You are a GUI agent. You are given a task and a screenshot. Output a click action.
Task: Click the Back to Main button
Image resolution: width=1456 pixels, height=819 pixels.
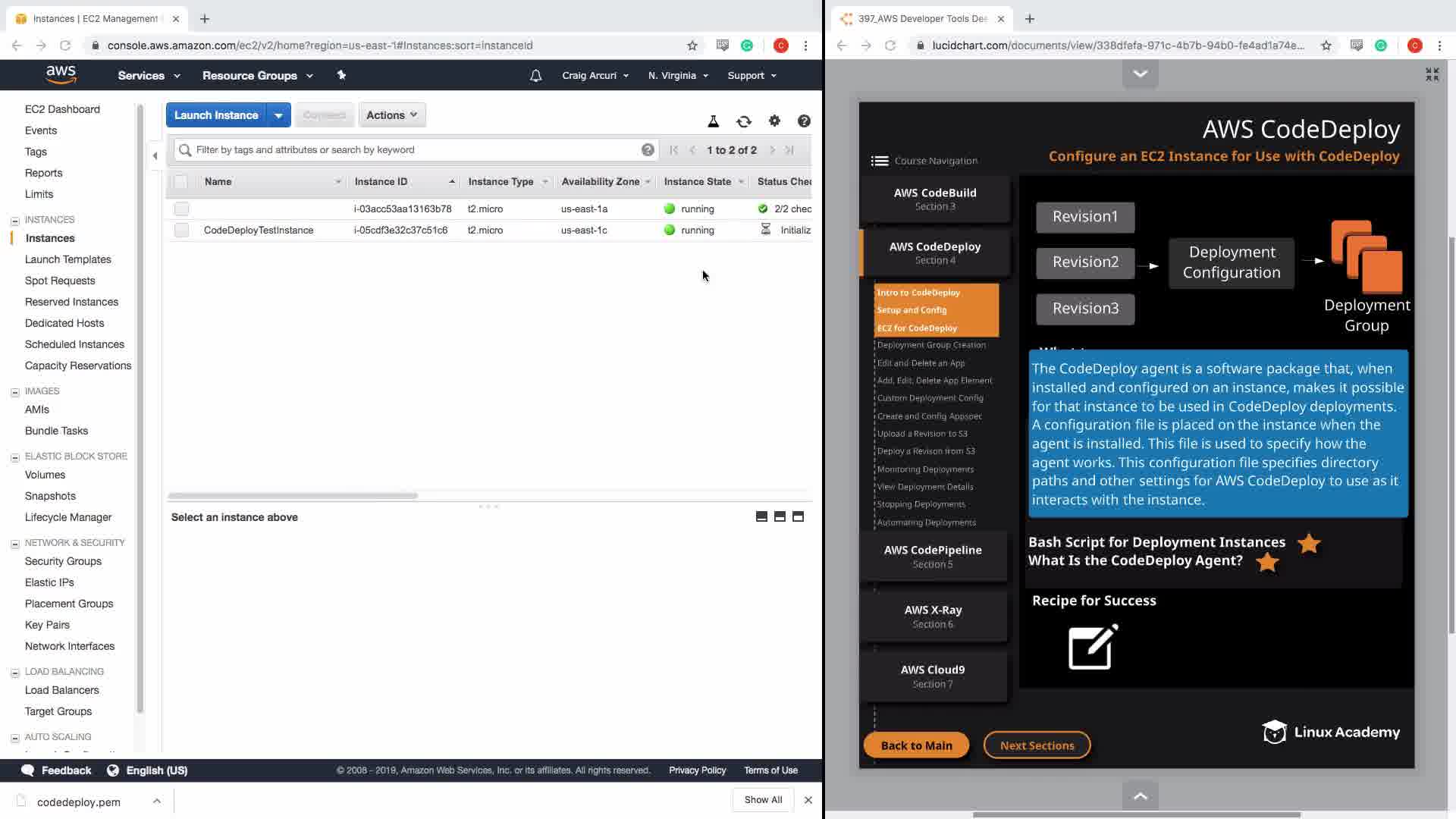click(916, 745)
